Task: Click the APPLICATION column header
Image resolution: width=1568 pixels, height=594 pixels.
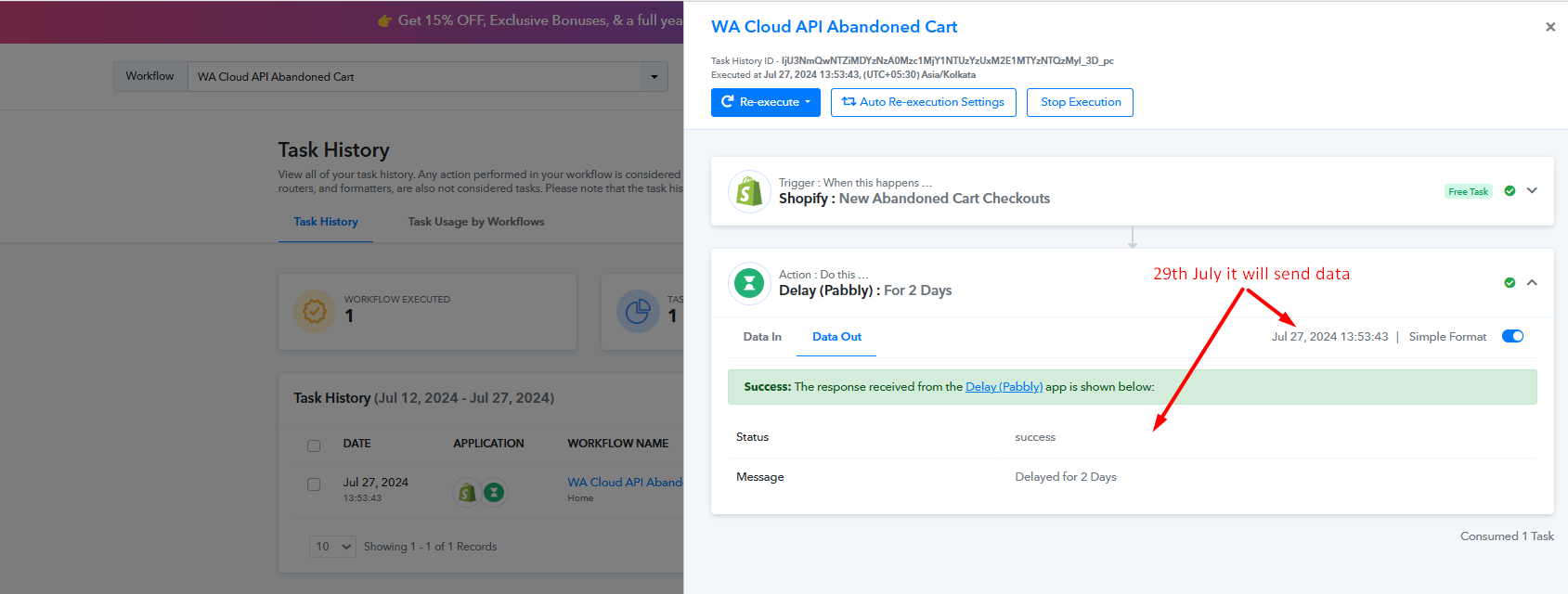Action: 488,444
